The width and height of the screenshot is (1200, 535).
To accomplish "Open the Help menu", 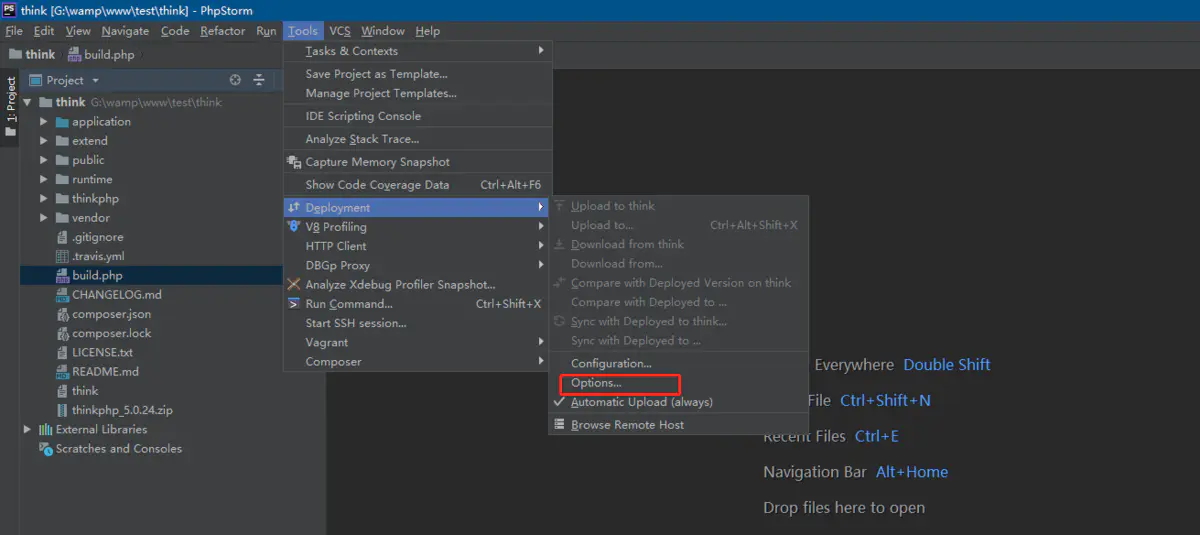I will click(427, 31).
